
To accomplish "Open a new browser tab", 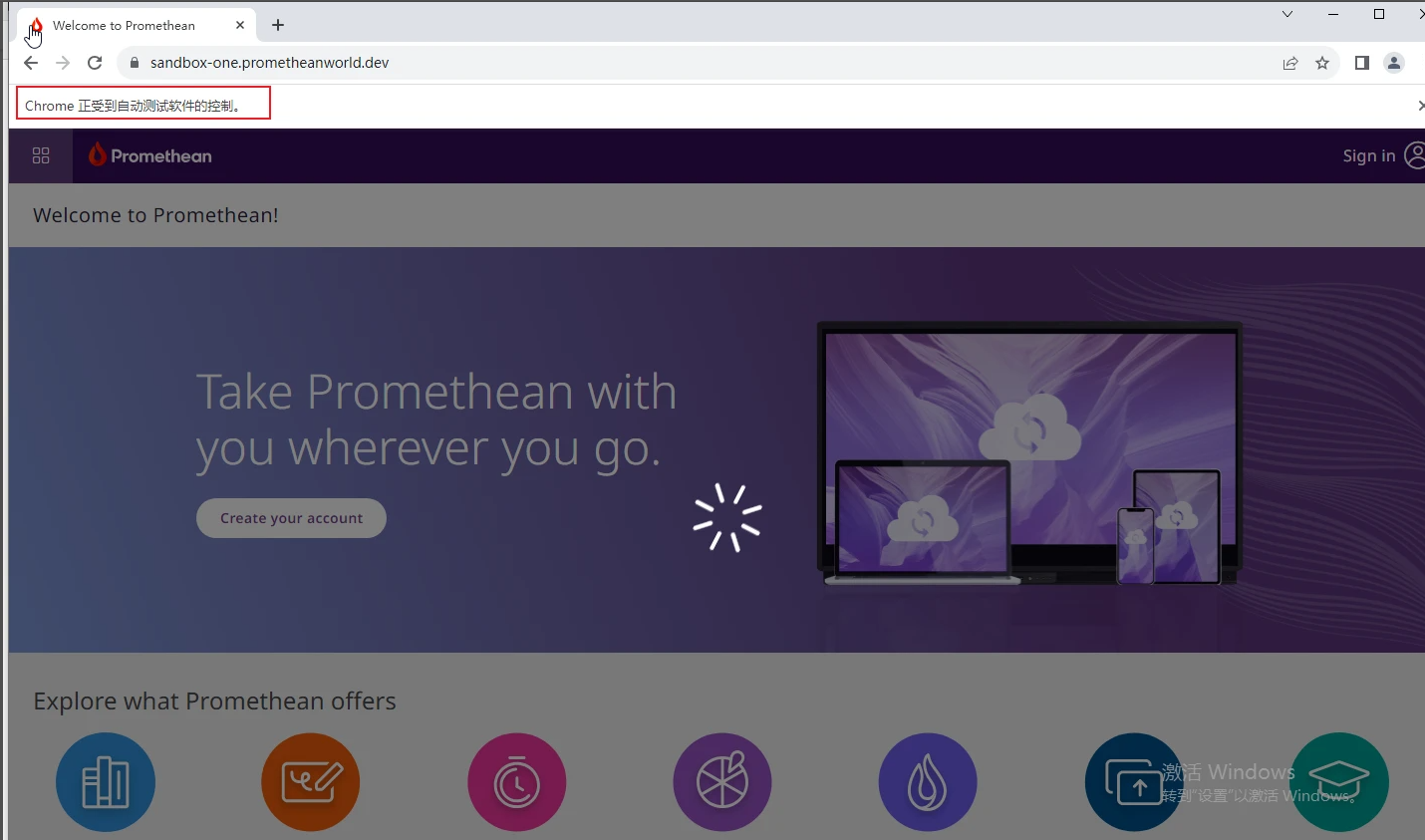I will (278, 25).
